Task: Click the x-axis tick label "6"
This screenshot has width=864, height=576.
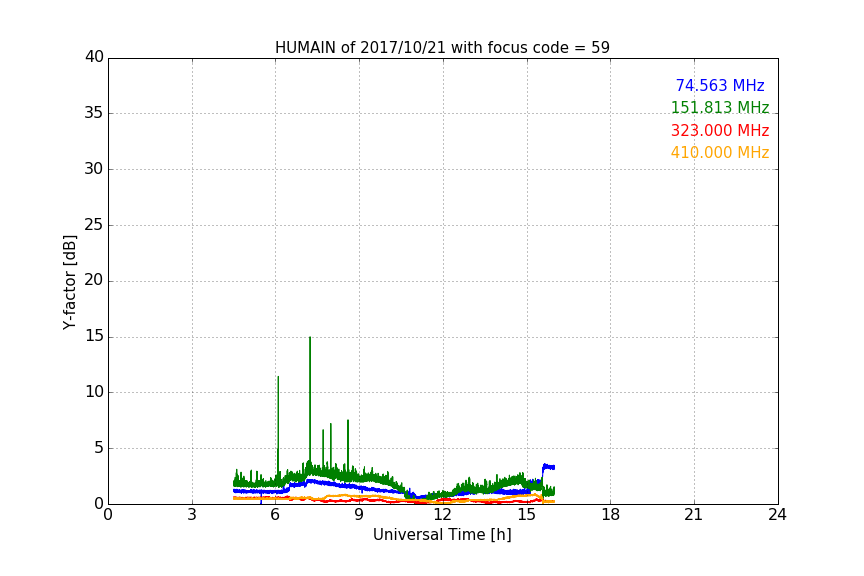Action: tap(276, 515)
